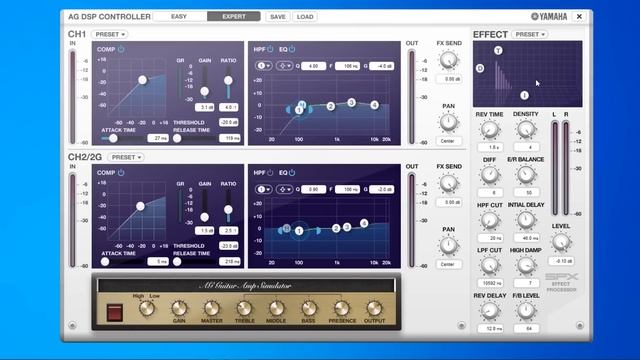The height and width of the screenshot is (360, 640).
Task: Click CH1 PAN Center value field
Action: click(x=448, y=141)
